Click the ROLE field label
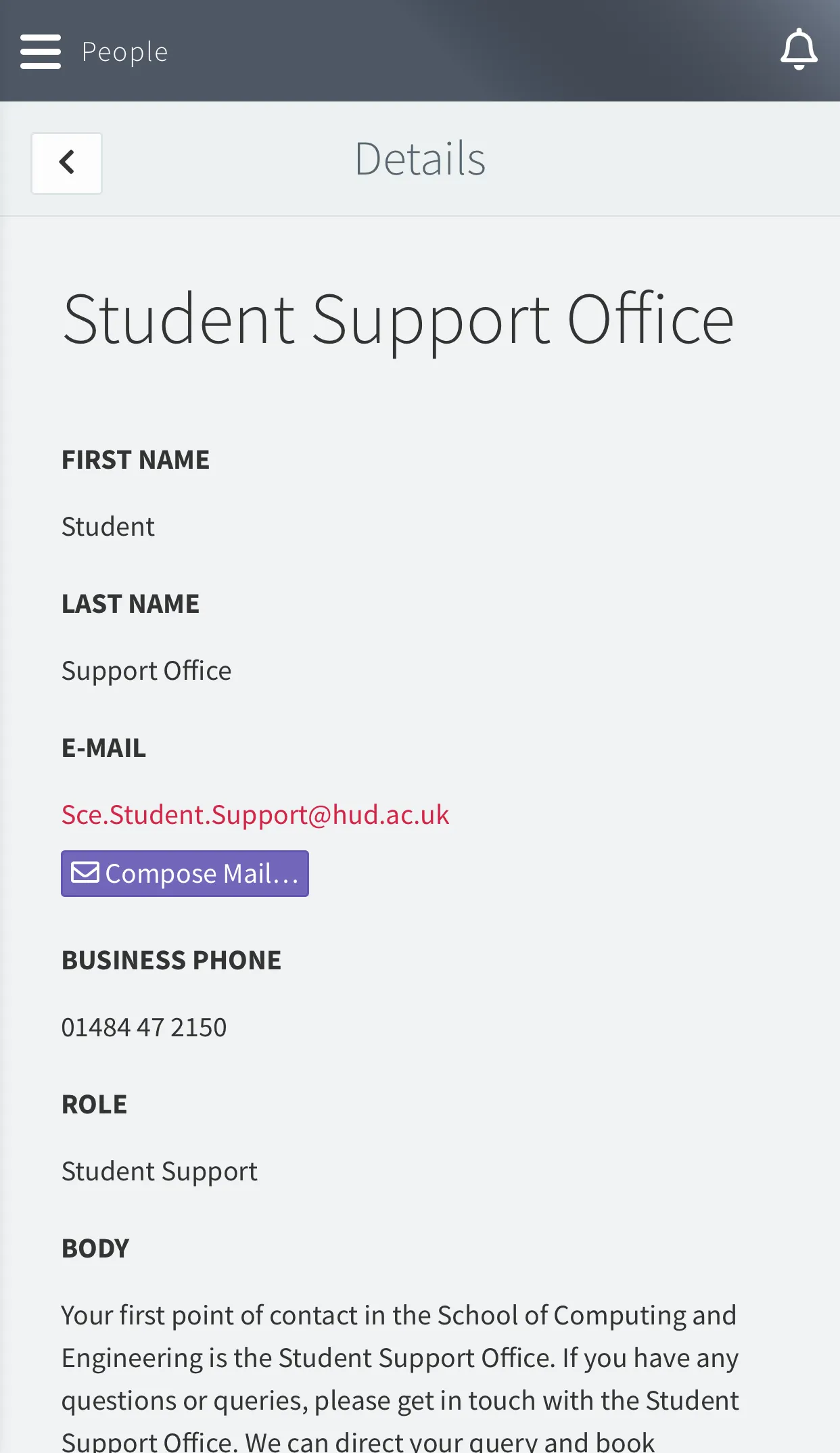840x1453 pixels. pyautogui.click(x=94, y=1105)
